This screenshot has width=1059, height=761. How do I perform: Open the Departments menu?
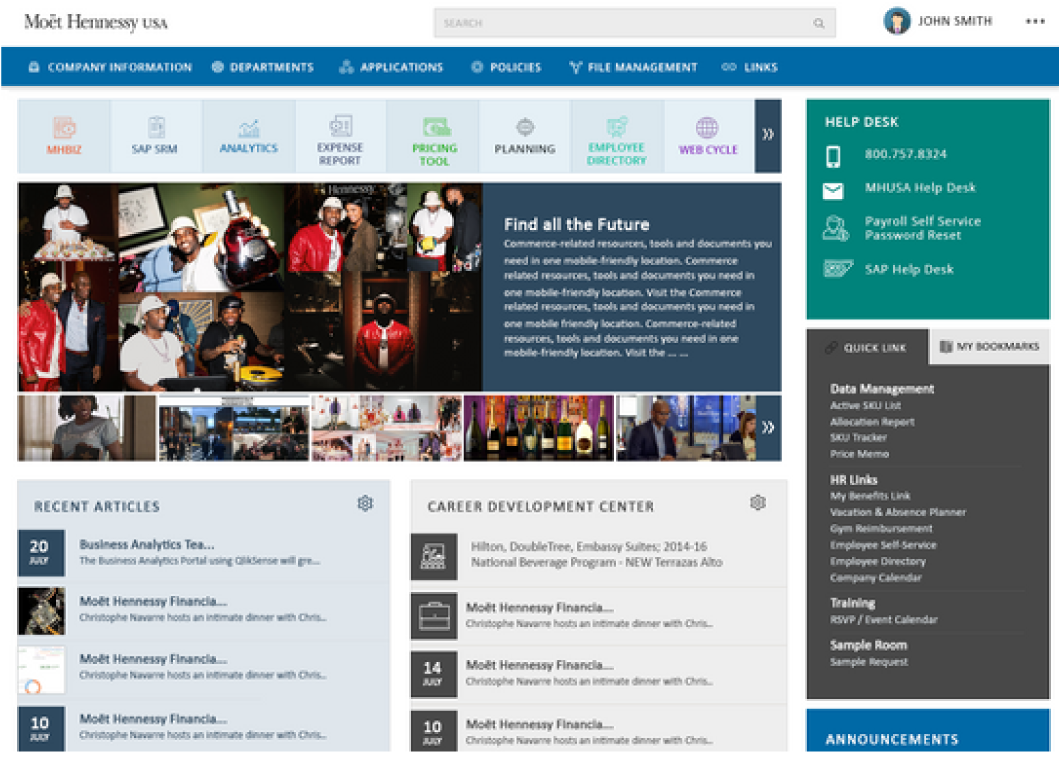click(263, 68)
